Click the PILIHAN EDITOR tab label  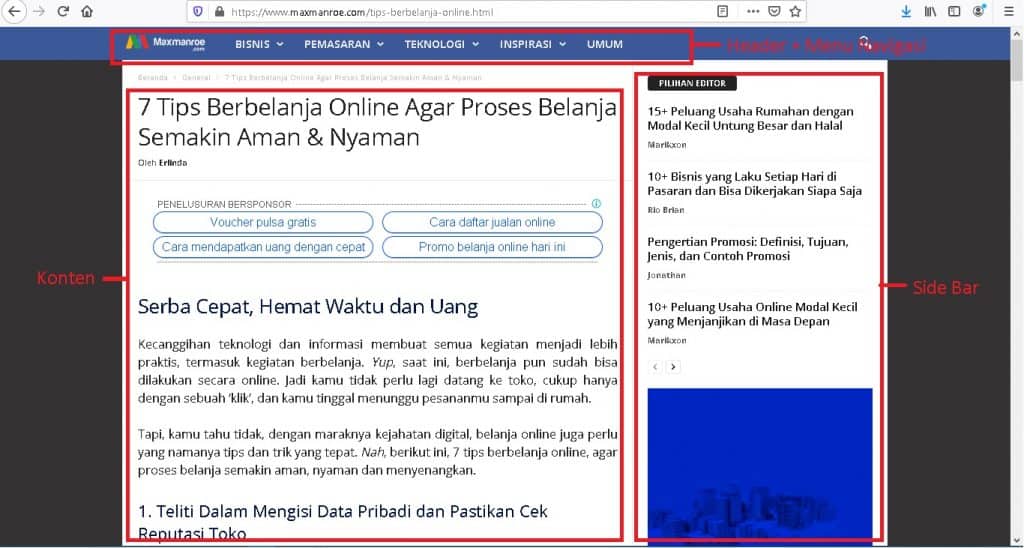[692, 84]
